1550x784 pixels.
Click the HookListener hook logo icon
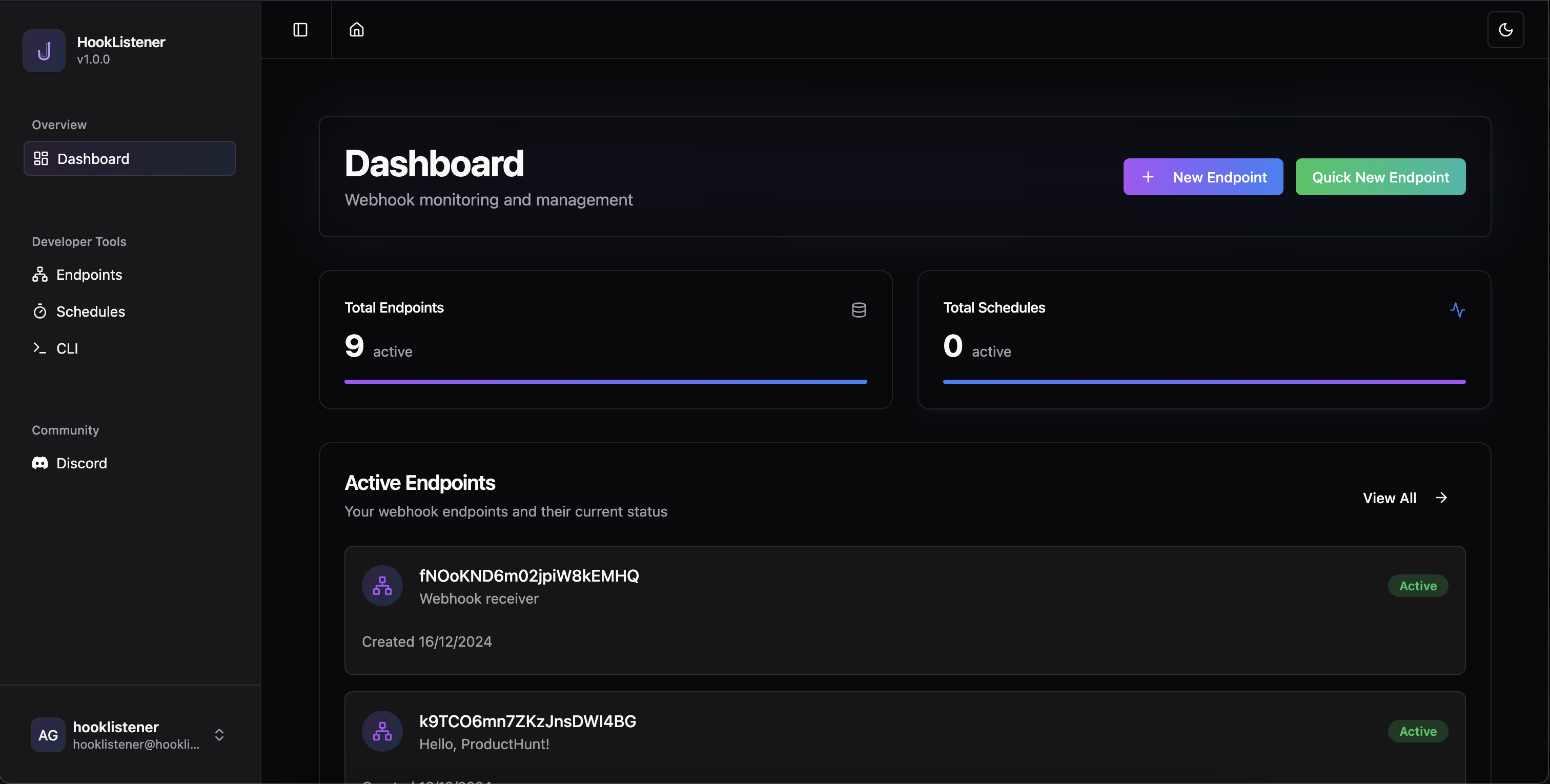(44, 51)
